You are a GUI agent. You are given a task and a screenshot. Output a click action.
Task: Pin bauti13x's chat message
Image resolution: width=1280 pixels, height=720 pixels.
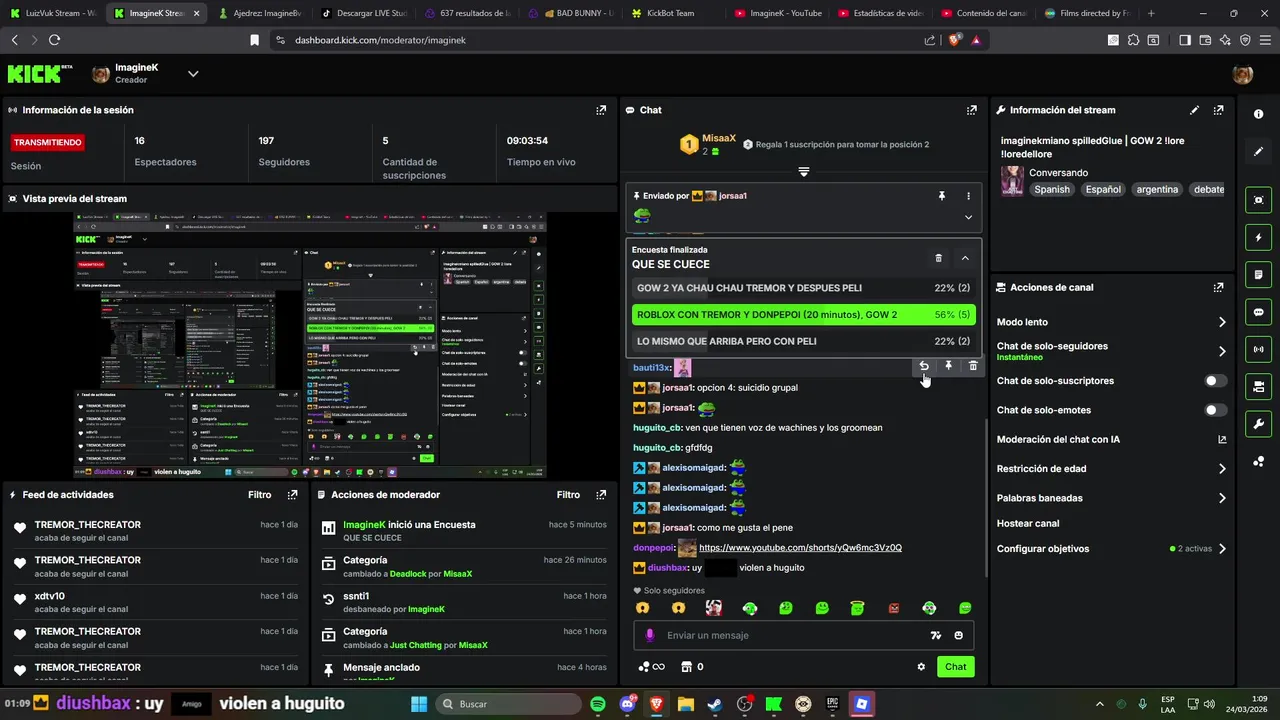click(x=949, y=366)
